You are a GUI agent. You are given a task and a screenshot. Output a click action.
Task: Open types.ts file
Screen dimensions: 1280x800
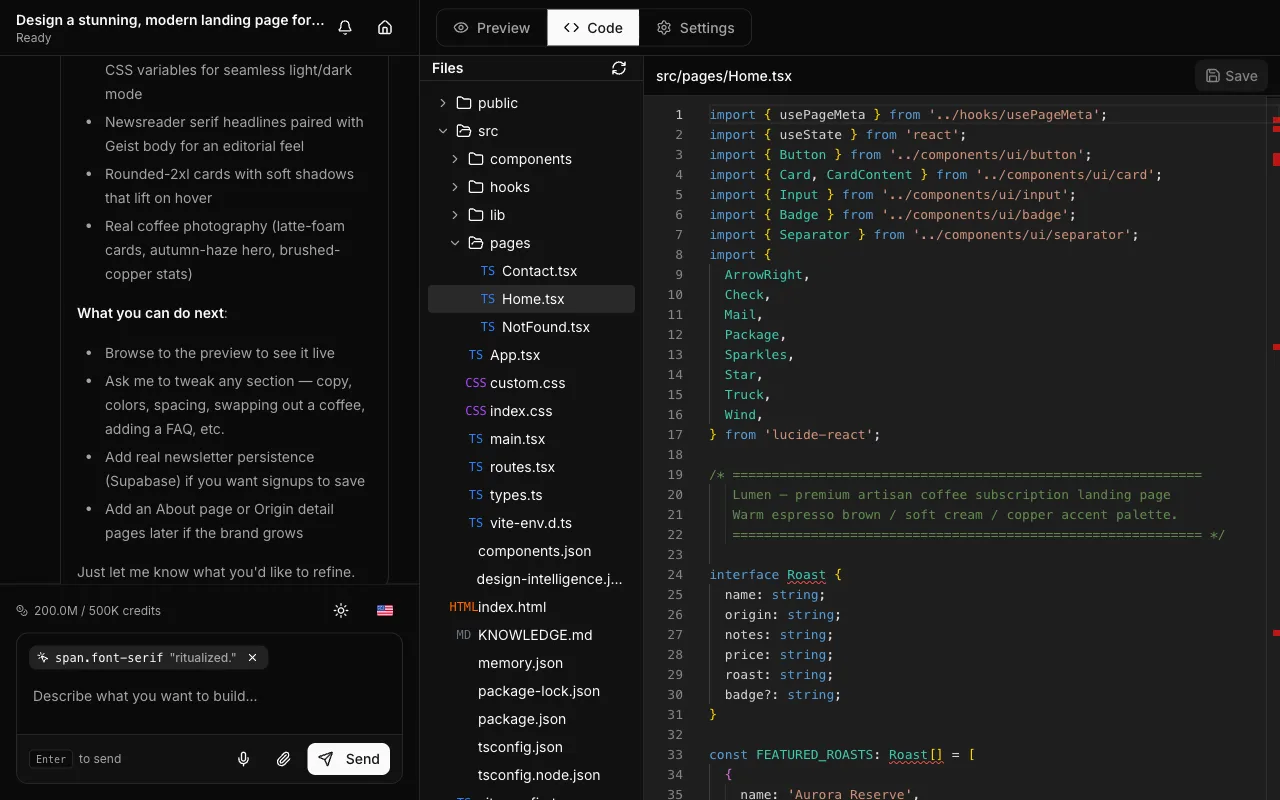(531, 495)
